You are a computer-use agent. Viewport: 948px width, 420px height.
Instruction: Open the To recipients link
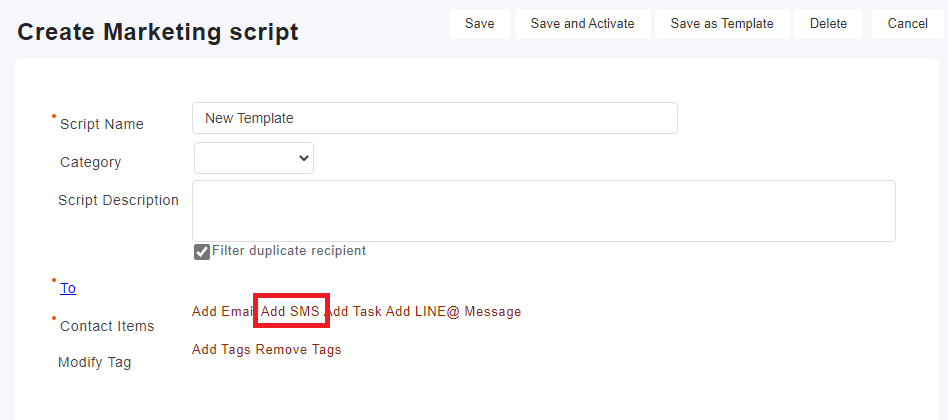pos(68,288)
